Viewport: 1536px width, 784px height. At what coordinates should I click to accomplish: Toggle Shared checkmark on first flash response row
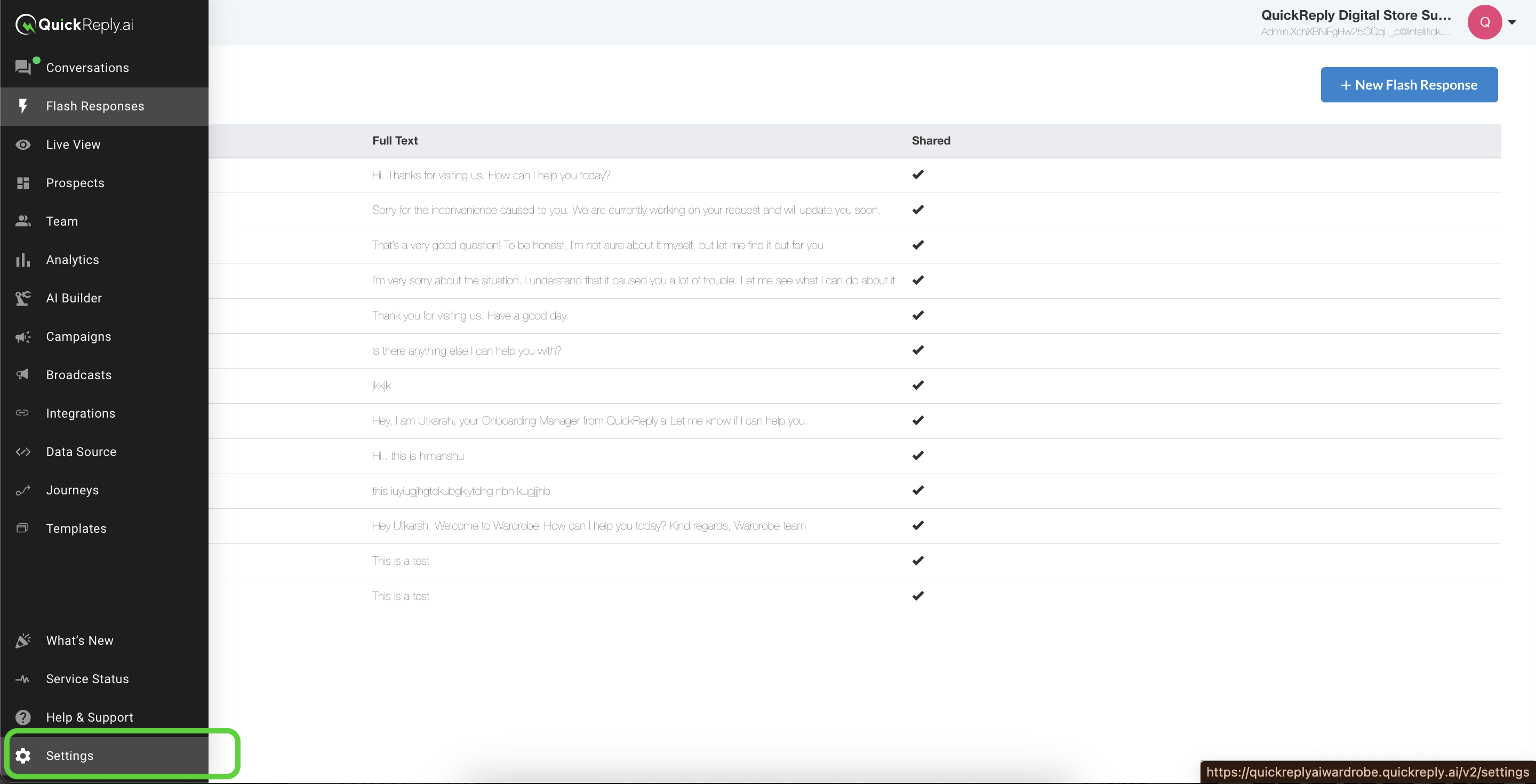click(918, 175)
